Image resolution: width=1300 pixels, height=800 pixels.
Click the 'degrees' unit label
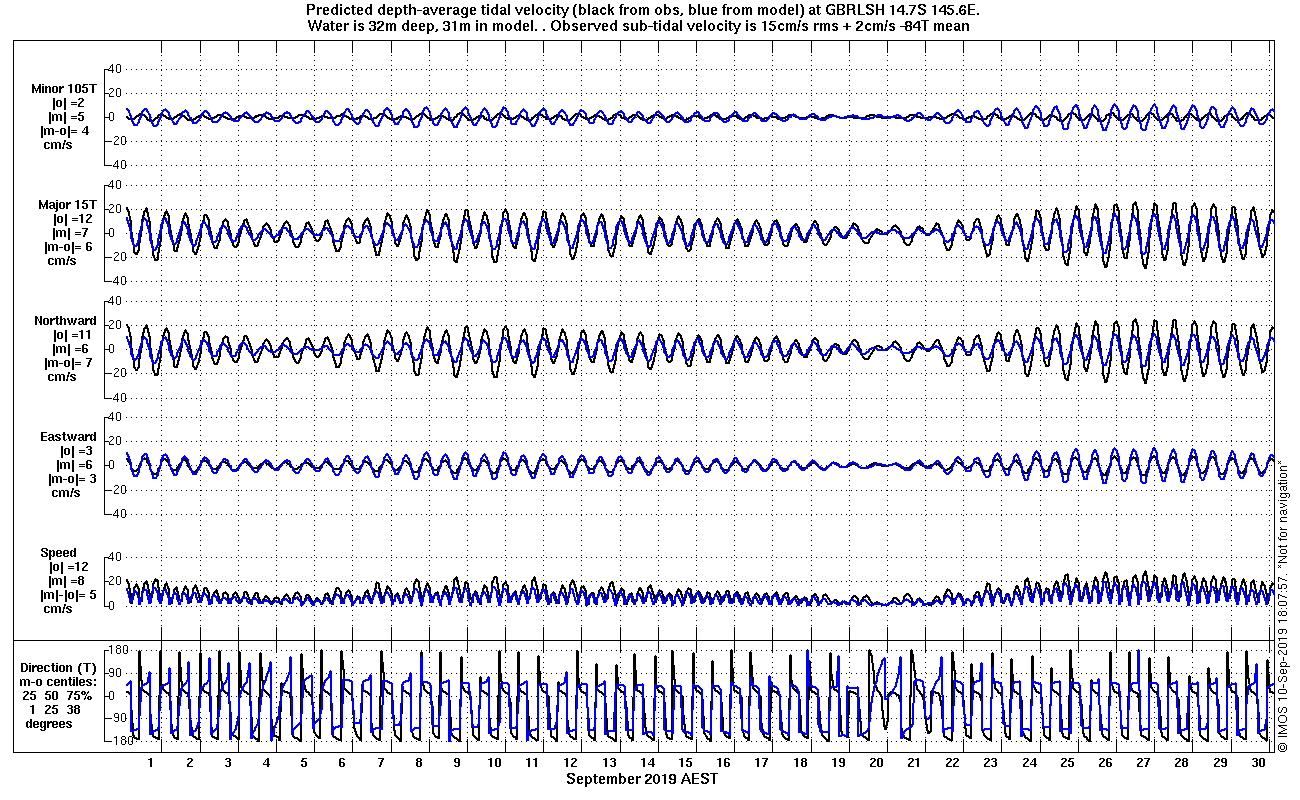49,723
